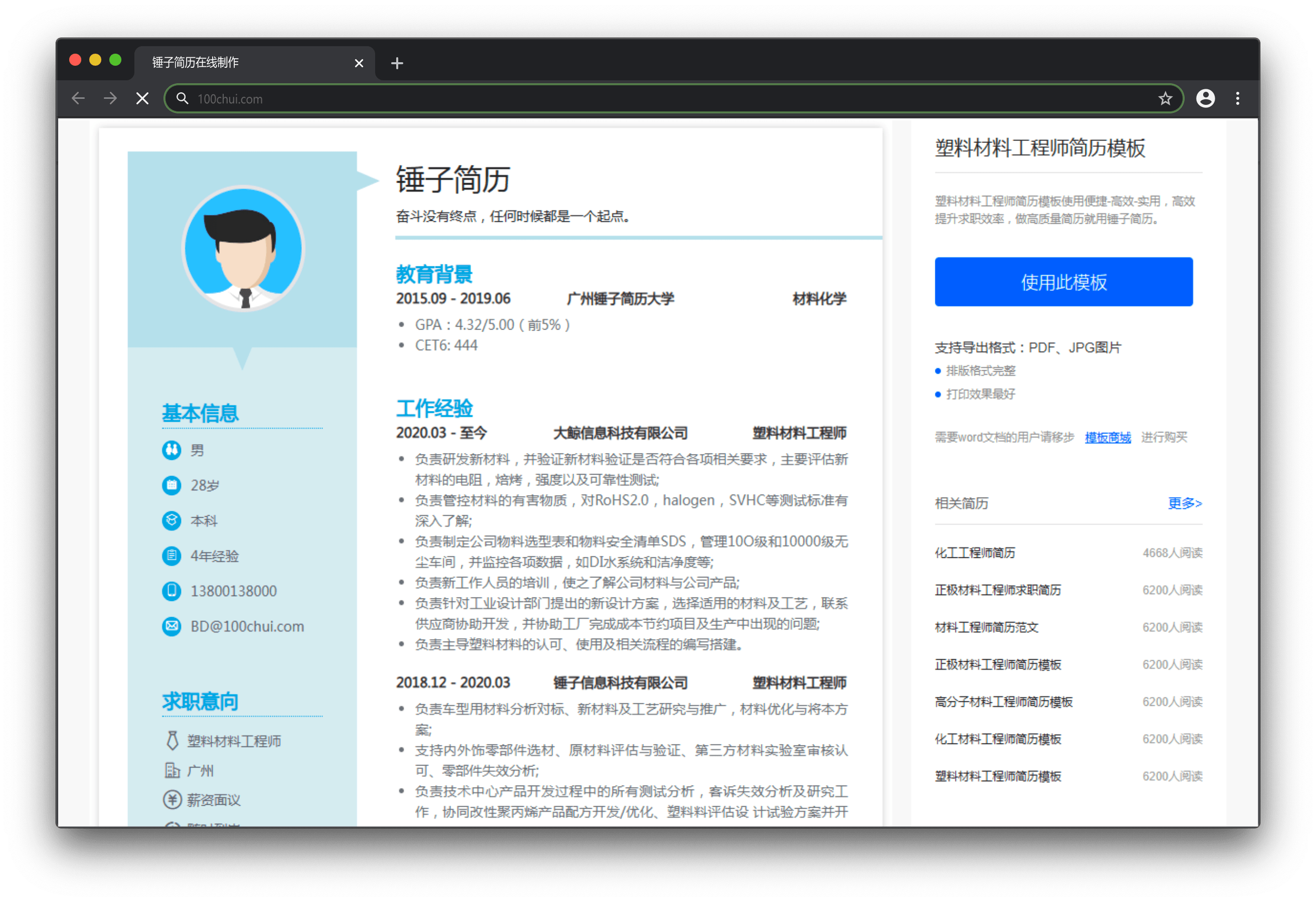Click the GPA：4.32/5.00 bullet

coord(492,325)
